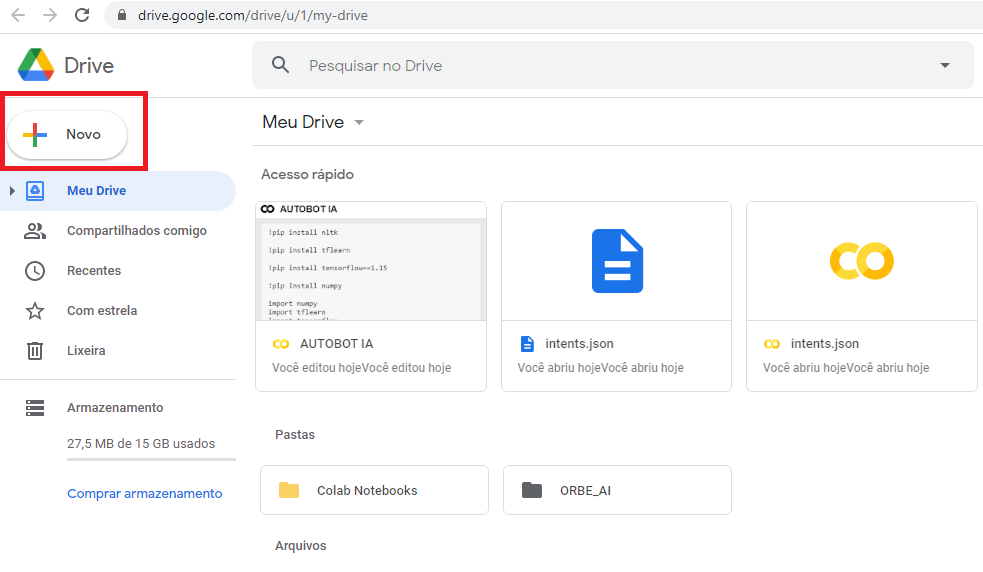This screenshot has height=572, width=983.
Task: Click the yellow Colab Notebooks folder icon
Action: 289,490
